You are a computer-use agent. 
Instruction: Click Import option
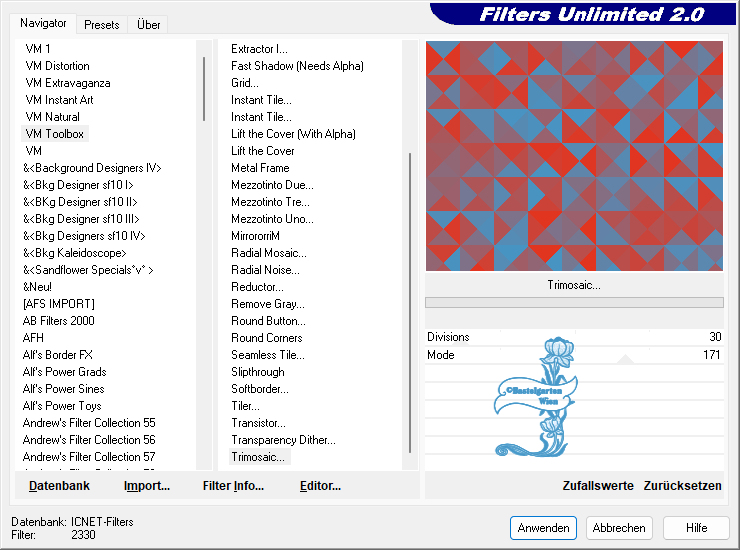[x=146, y=486]
